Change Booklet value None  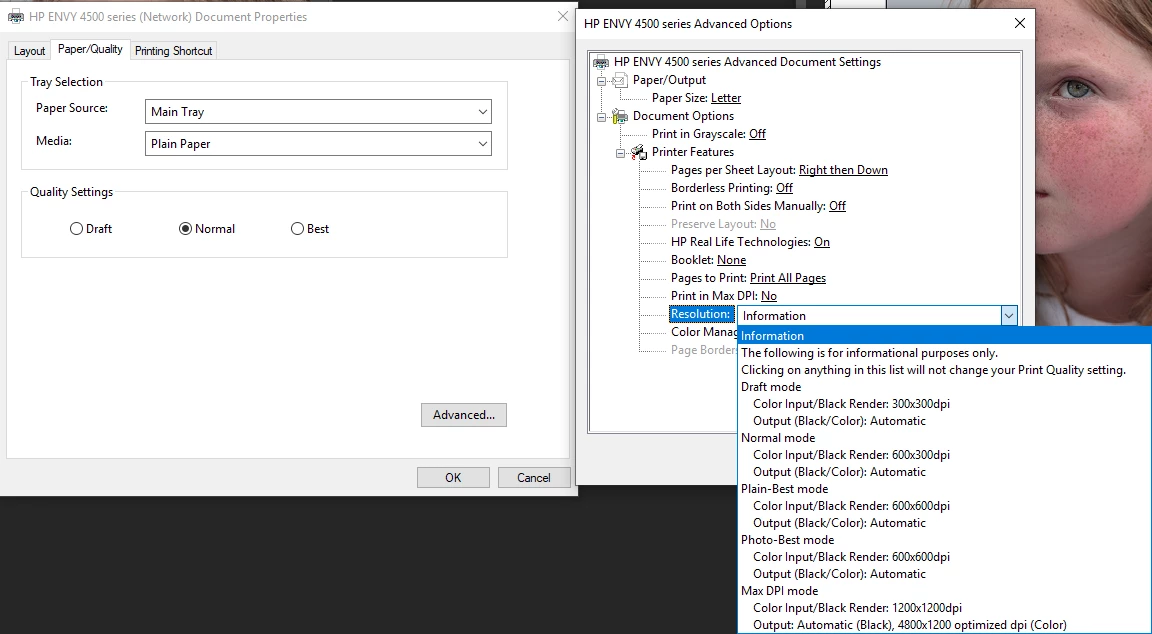click(732, 260)
